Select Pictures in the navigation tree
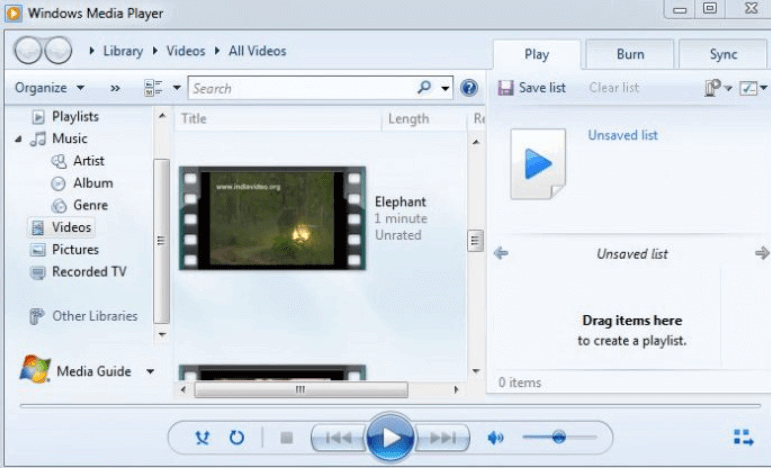Screen dimensions: 771x468 click(x=75, y=249)
